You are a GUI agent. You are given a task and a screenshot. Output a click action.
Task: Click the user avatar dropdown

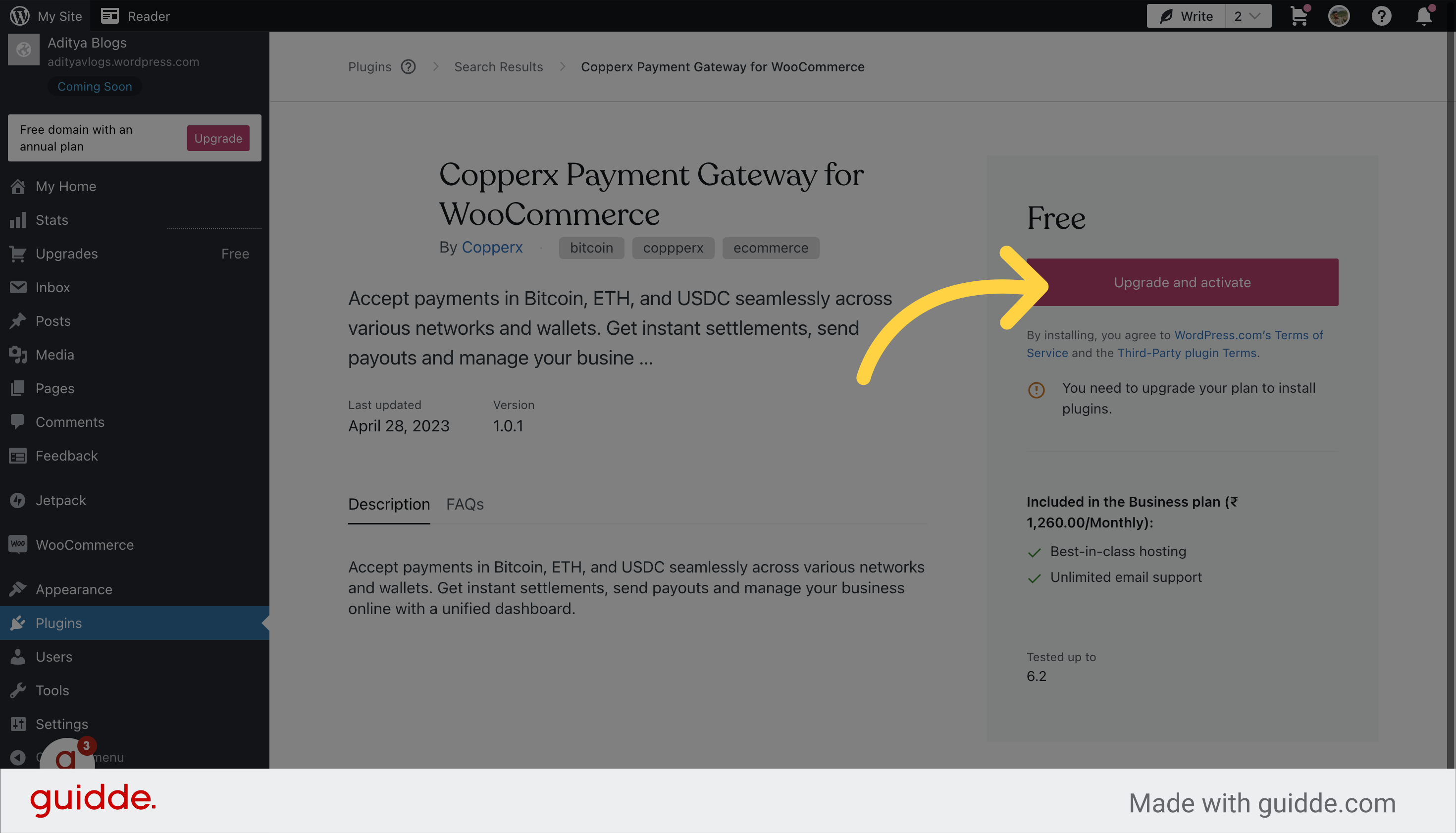click(1339, 15)
